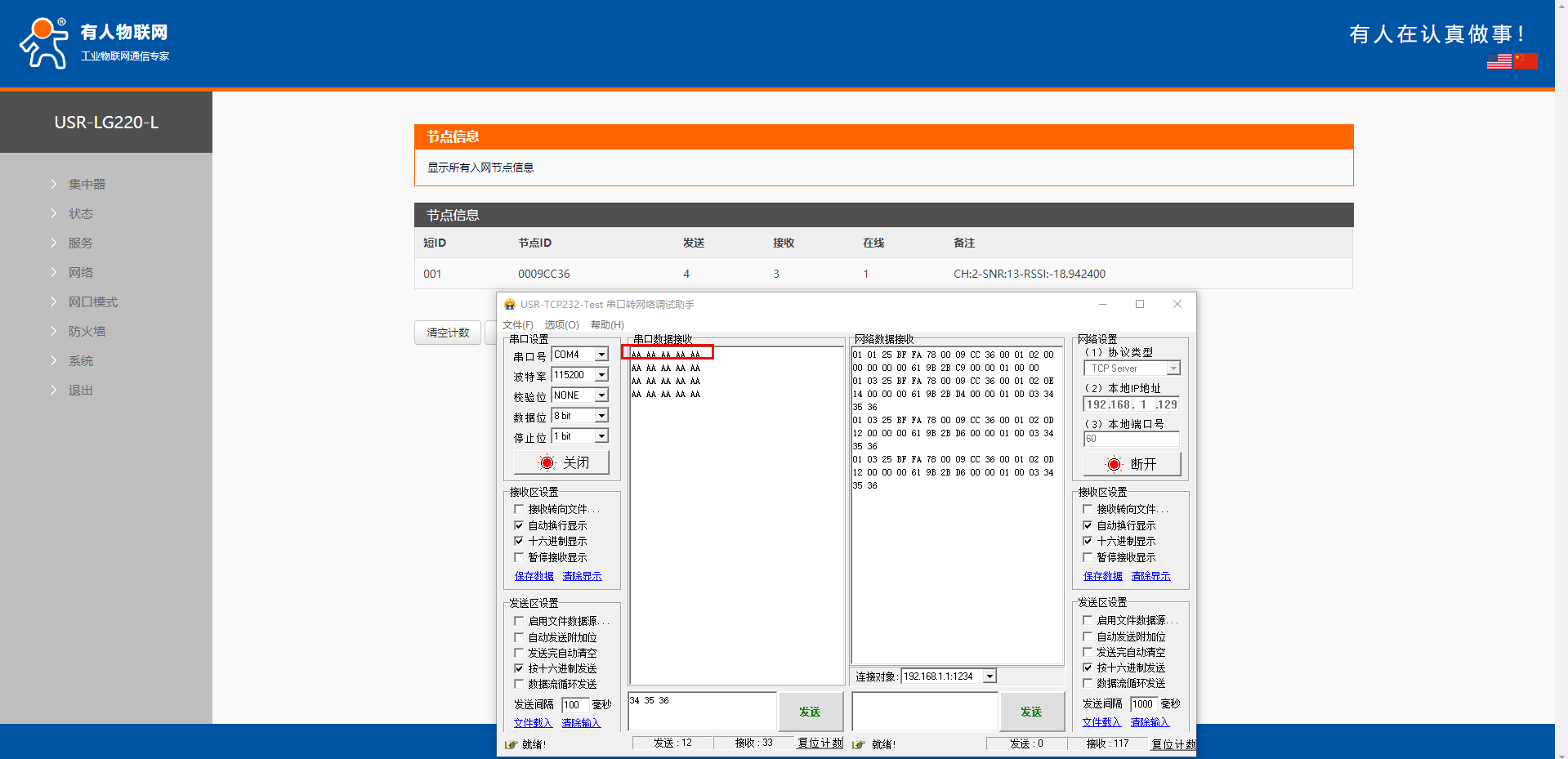Switch language using the US flag icon
The image size is (1568, 759).
click(x=1499, y=61)
